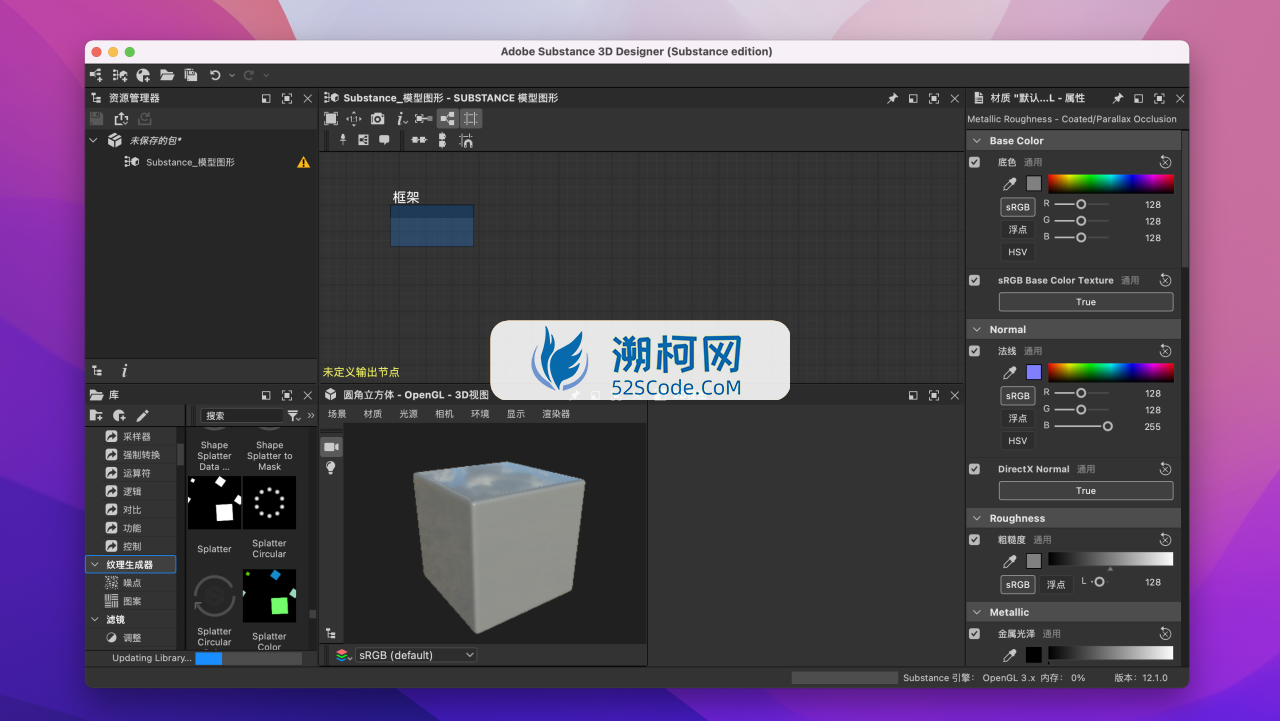Select Splatter Circular thumbnail in library
The width and height of the screenshot is (1280, 721).
click(269, 502)
